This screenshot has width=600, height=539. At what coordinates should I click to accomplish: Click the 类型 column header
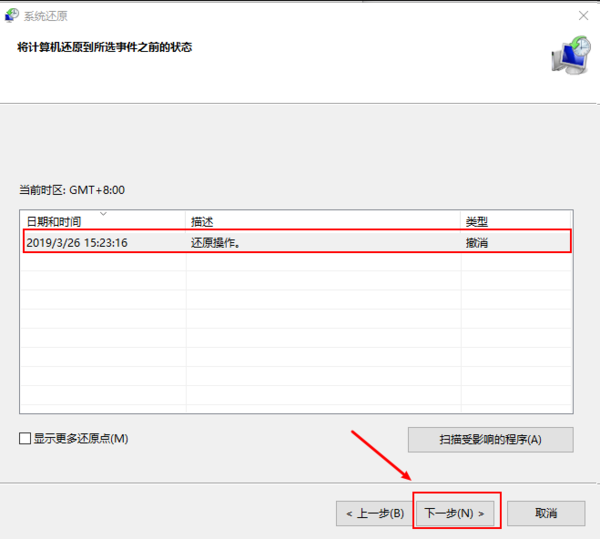coord(516,221)
